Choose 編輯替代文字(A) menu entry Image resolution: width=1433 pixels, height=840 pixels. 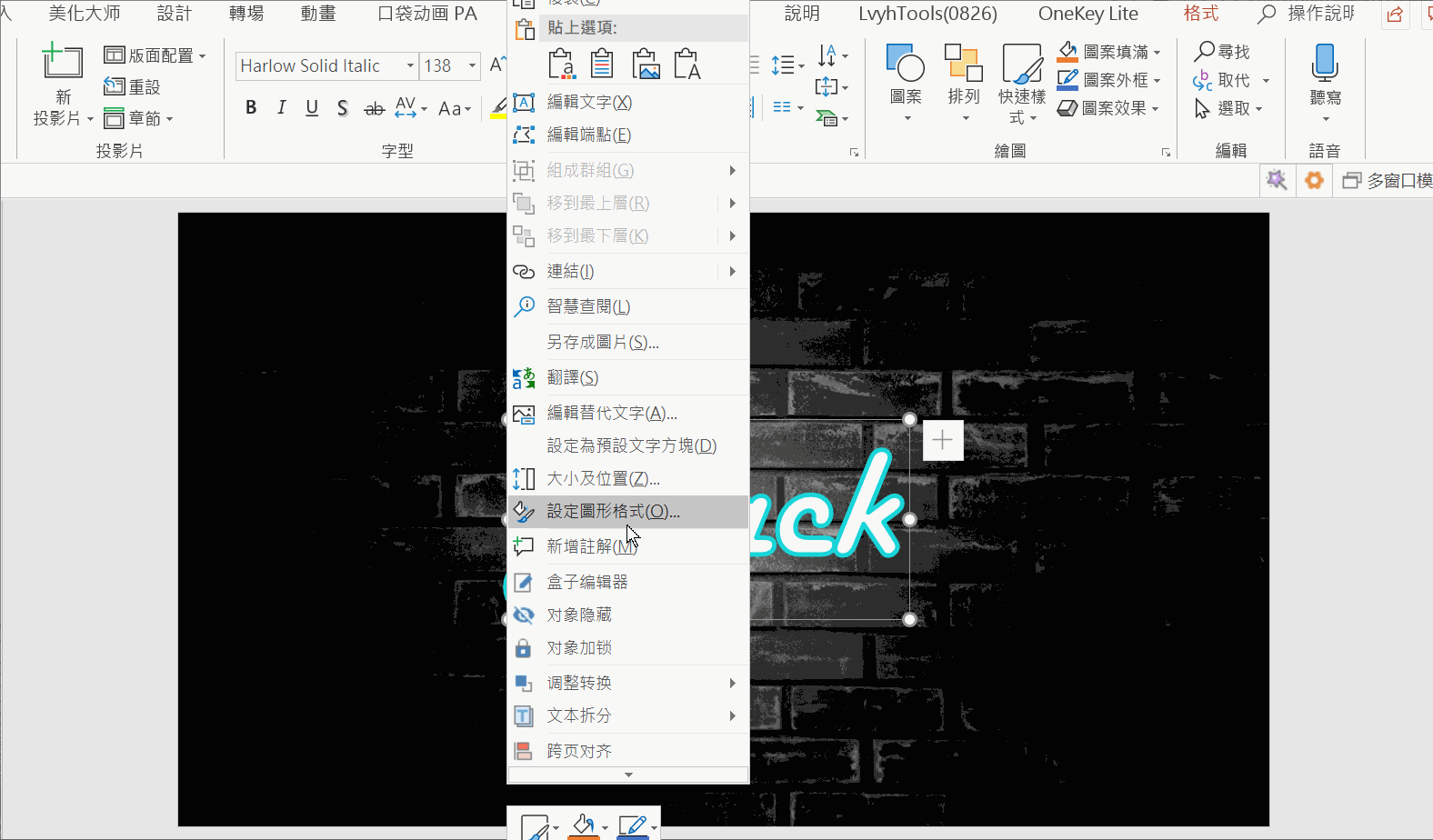click(x=627, y=413)
